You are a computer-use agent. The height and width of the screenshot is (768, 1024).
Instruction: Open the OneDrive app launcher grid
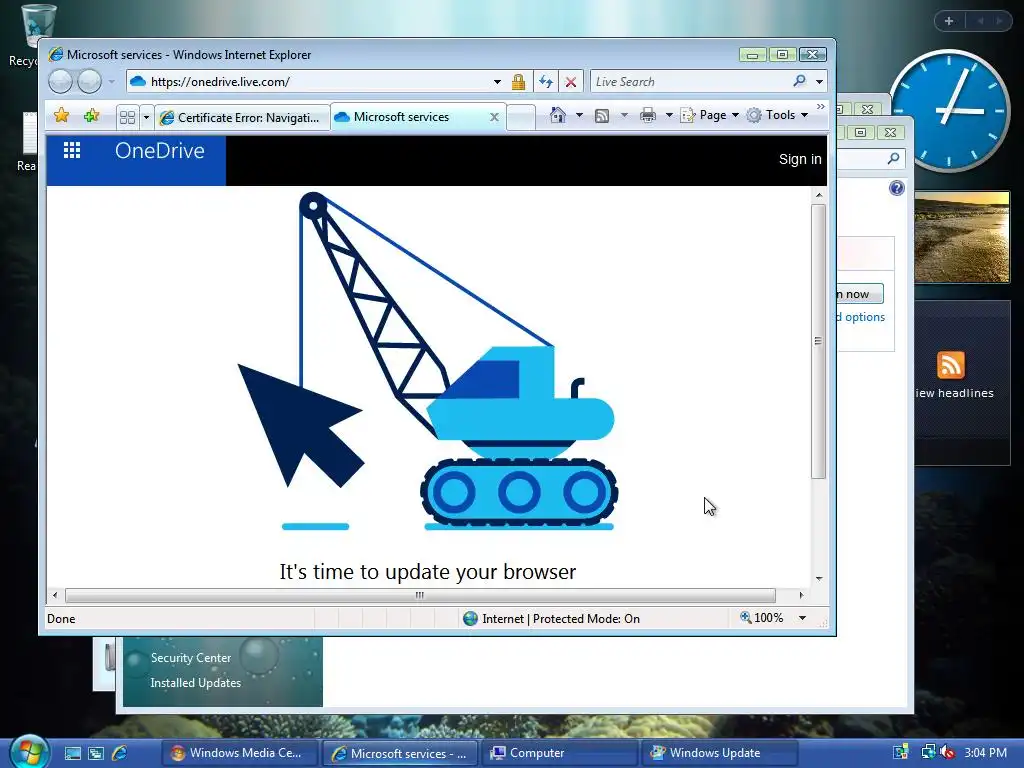pos(72,151)
